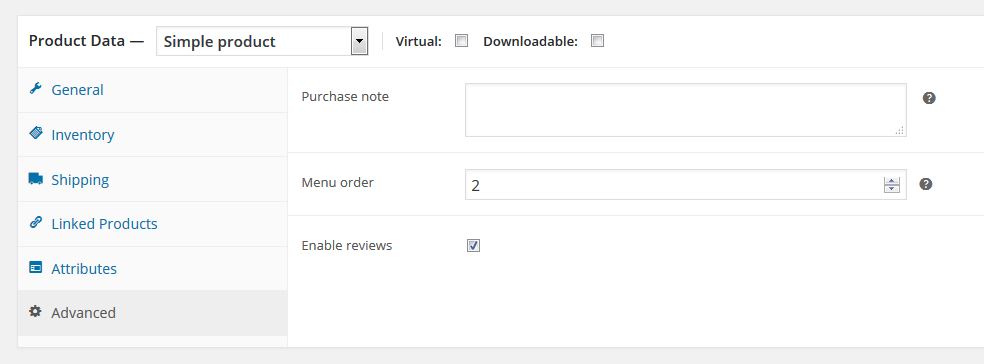Image resolution: width=984 pixels, height=364 pixels.
Task: Switch to the Inventory tab
Action: [152, 135]
